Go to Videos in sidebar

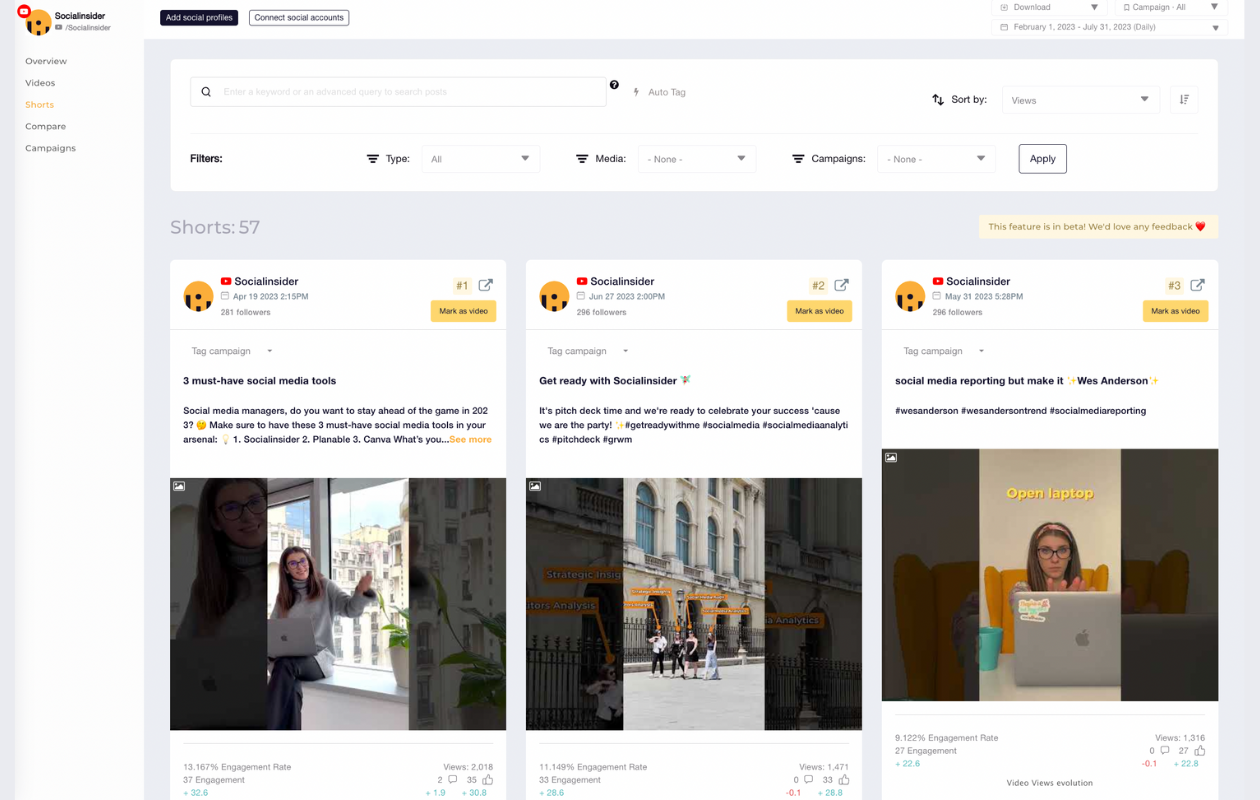point(40,83)
